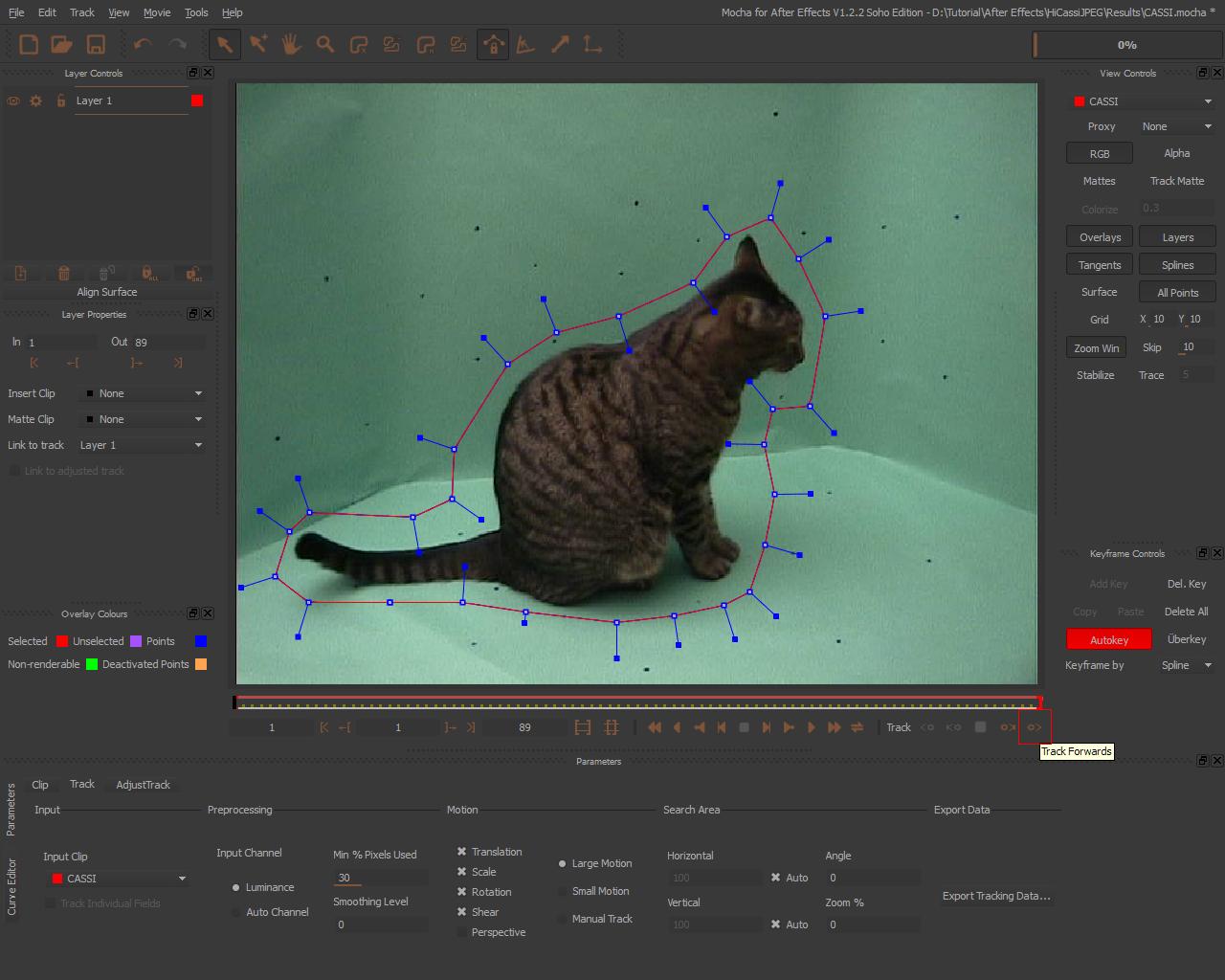Screen dimensions: 1225x980
Task: Toggle the Translation motion checkbox
Action: point(461,852)
